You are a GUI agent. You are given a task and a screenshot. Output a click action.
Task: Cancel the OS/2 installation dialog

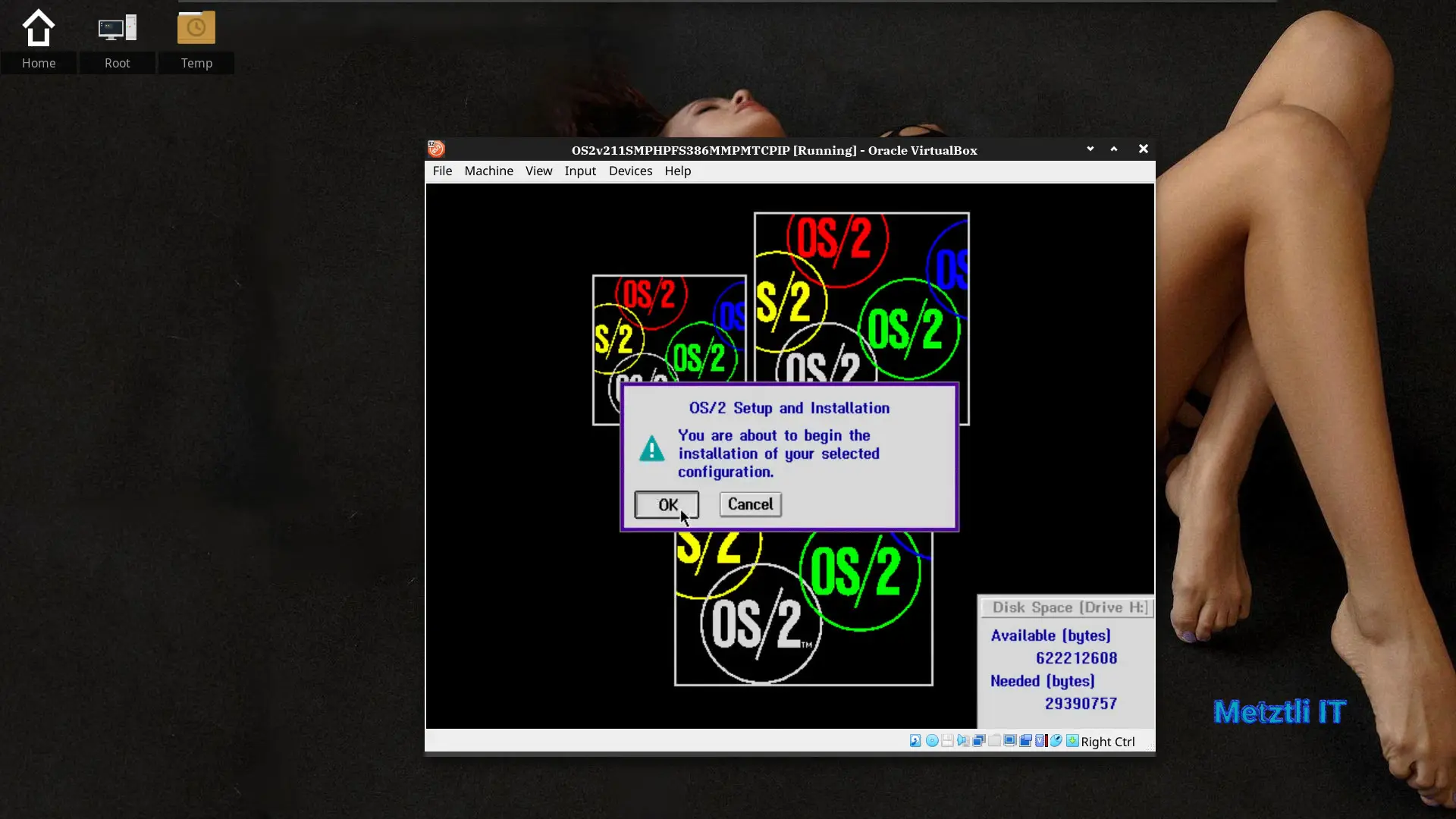750,504
